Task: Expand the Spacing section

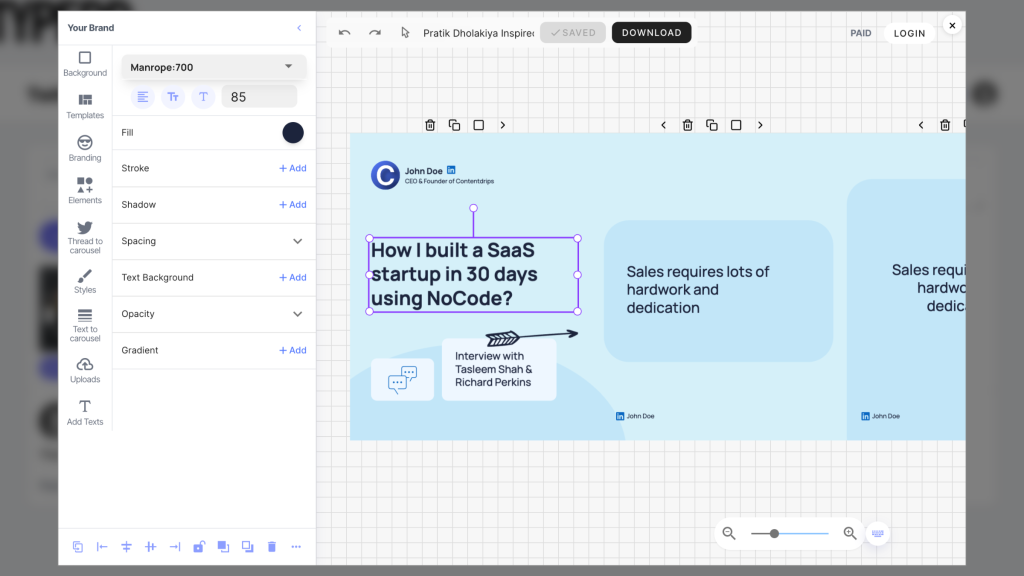Action: coord(297,241)
